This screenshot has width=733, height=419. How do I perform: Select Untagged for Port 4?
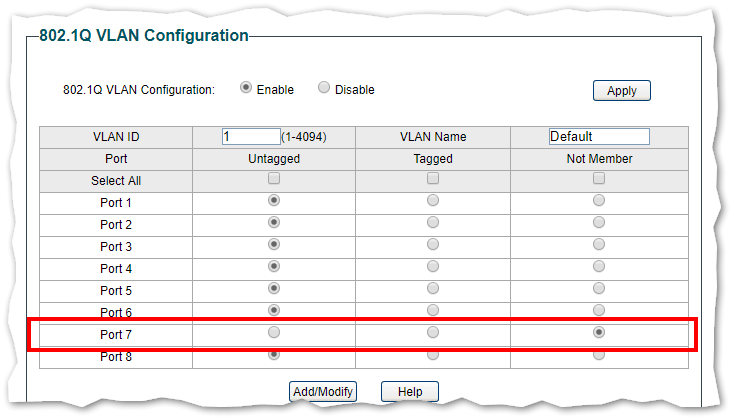(x=273, y=267)
